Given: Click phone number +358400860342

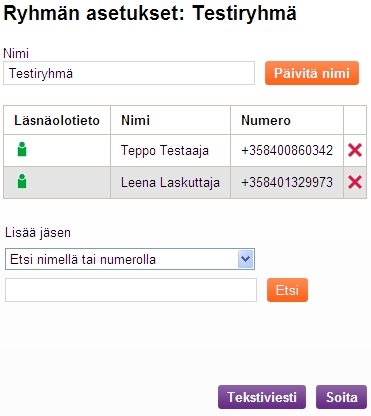Looking at the screenshot, I should 287,150.
